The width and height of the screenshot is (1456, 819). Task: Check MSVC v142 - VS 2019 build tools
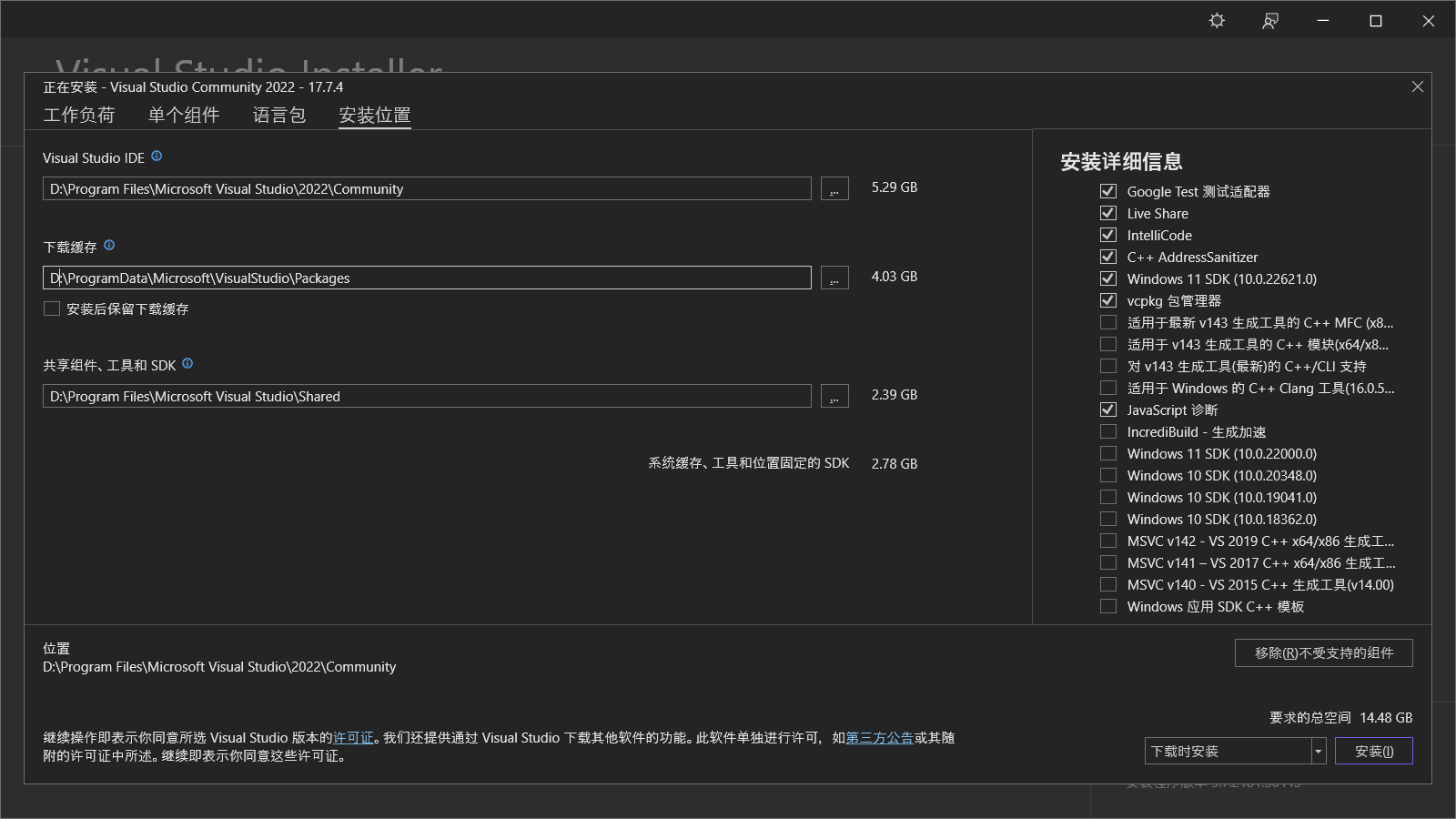[x=1108, y=541]
